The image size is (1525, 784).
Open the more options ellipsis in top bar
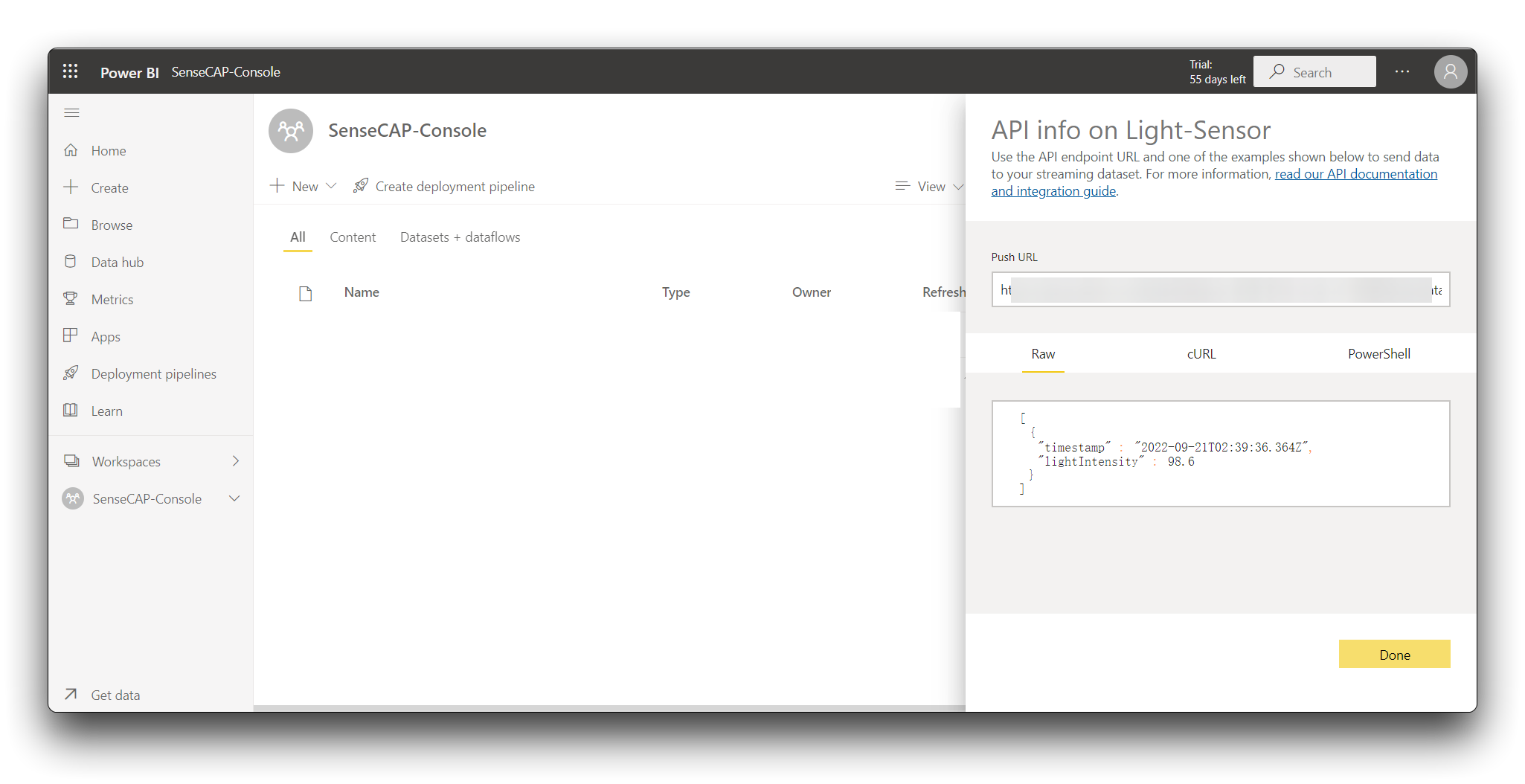tap(1402, 71)
